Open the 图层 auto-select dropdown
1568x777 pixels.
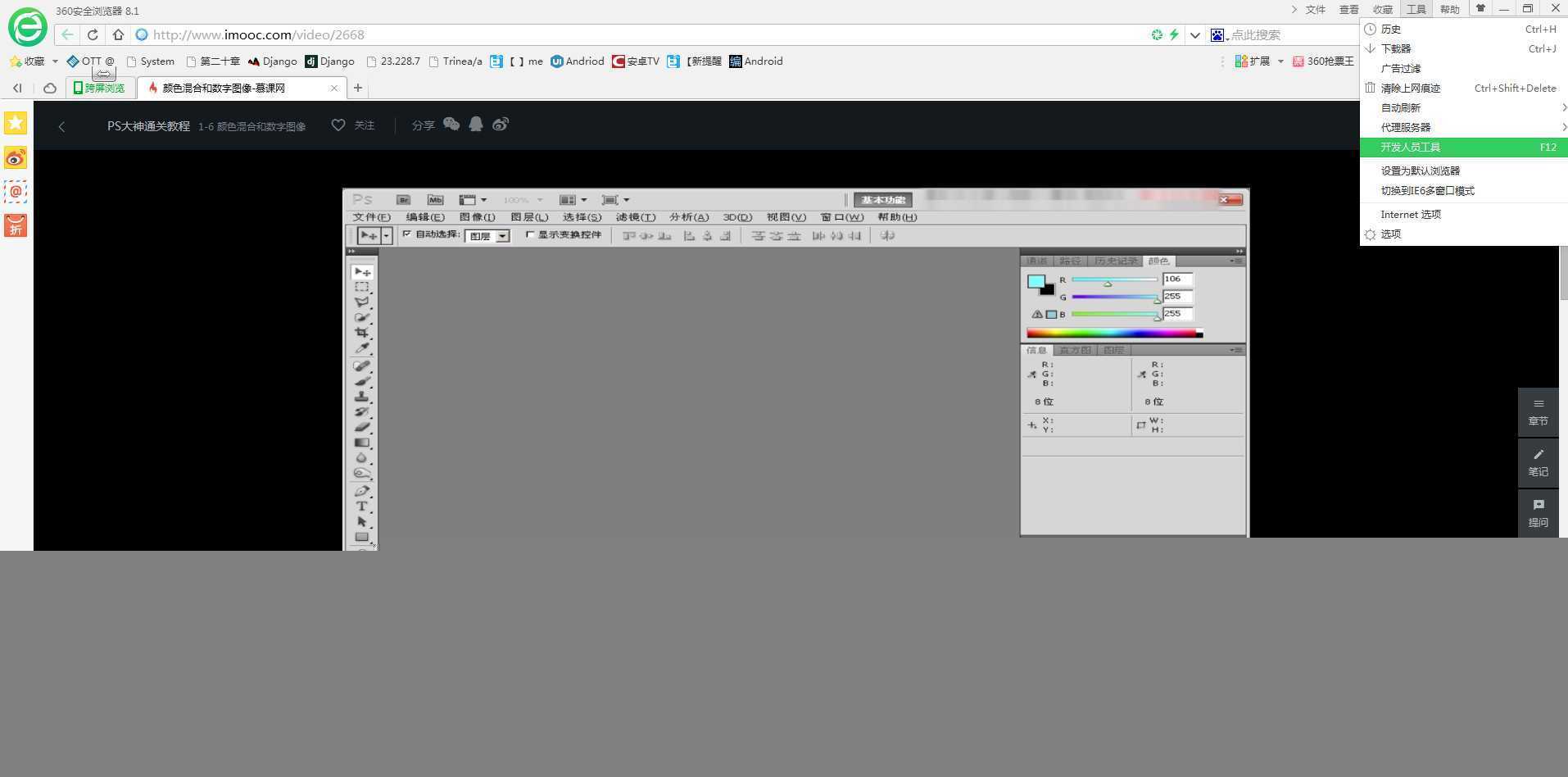pyautogui.click(x=487, y=236)
